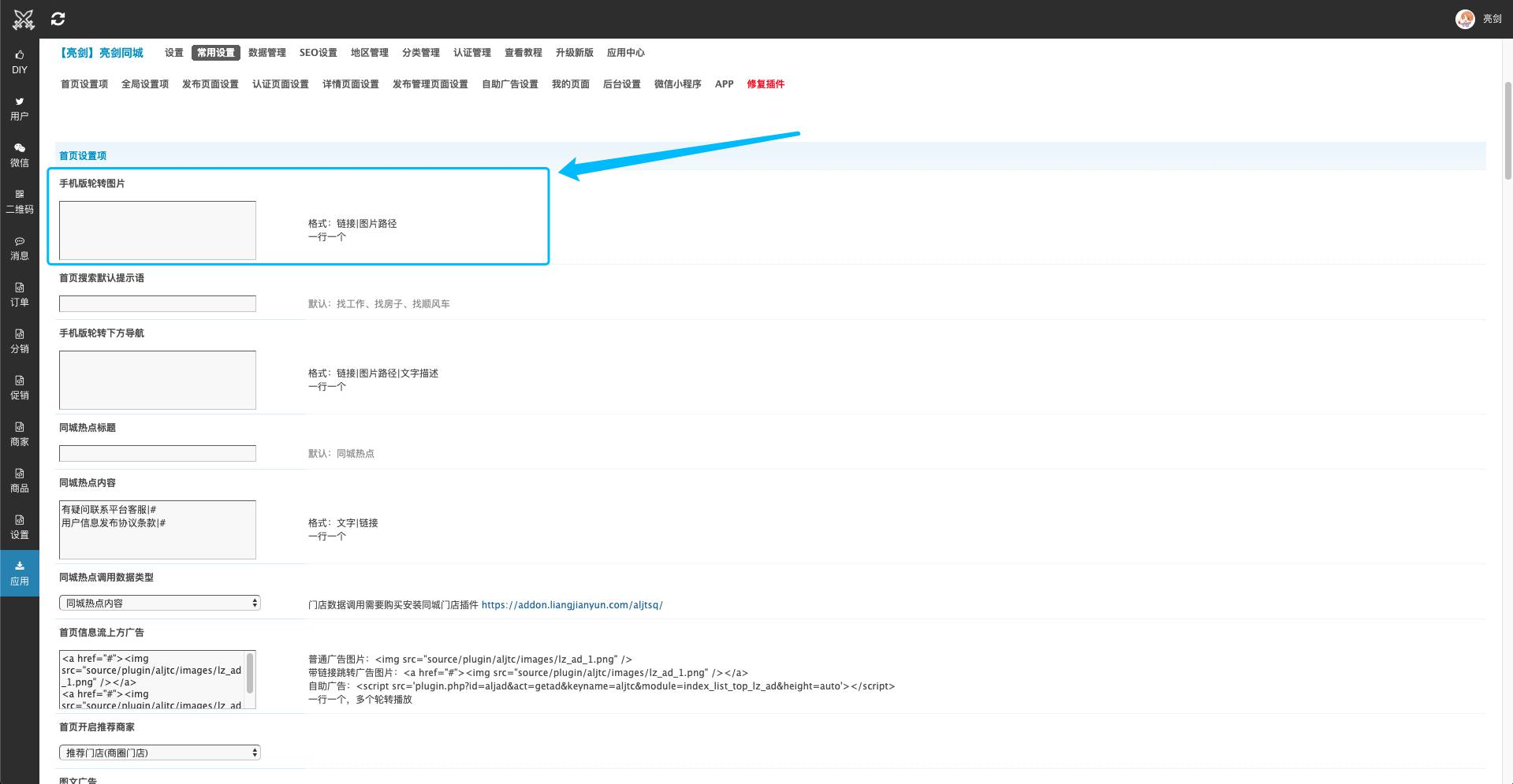Expand the 首页开启推荐商家 dropdown
The width and height of the screenshot is (1513, 784).
[159, 752]
